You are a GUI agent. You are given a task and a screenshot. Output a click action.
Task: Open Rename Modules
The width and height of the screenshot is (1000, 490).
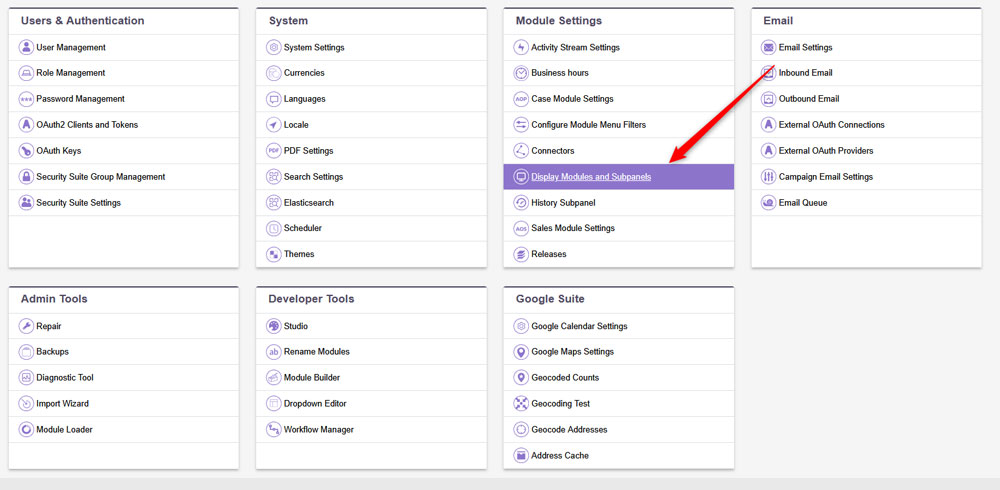coord(316,352)
